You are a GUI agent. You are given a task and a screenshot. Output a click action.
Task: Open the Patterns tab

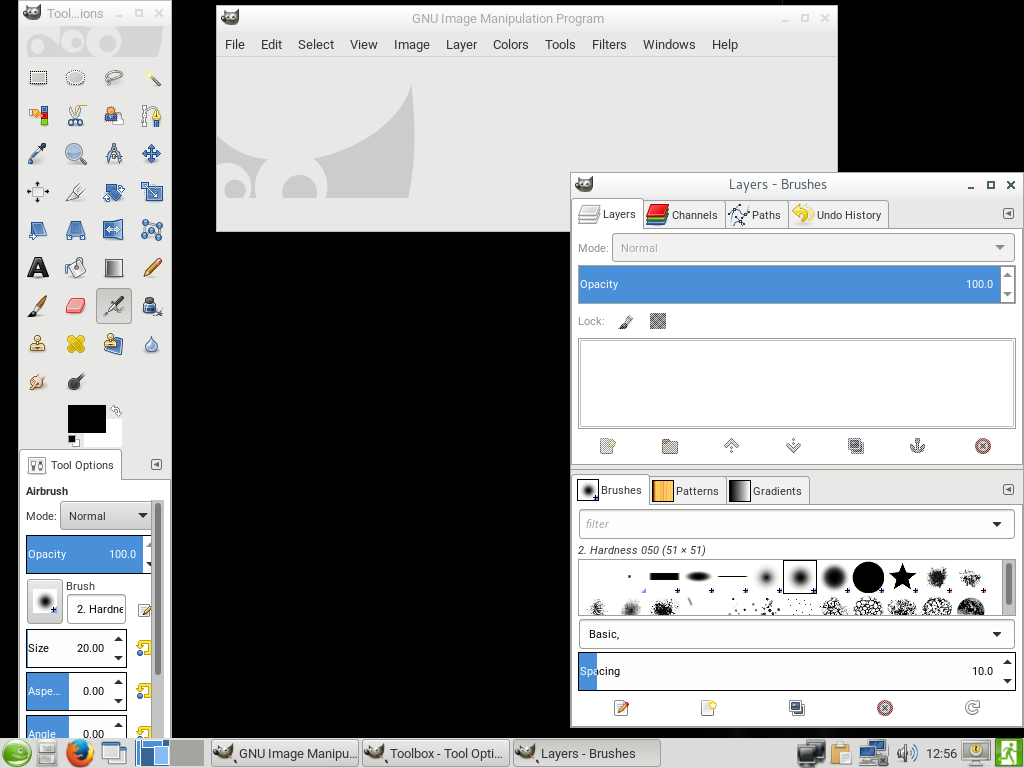click(x=686, y=491)
